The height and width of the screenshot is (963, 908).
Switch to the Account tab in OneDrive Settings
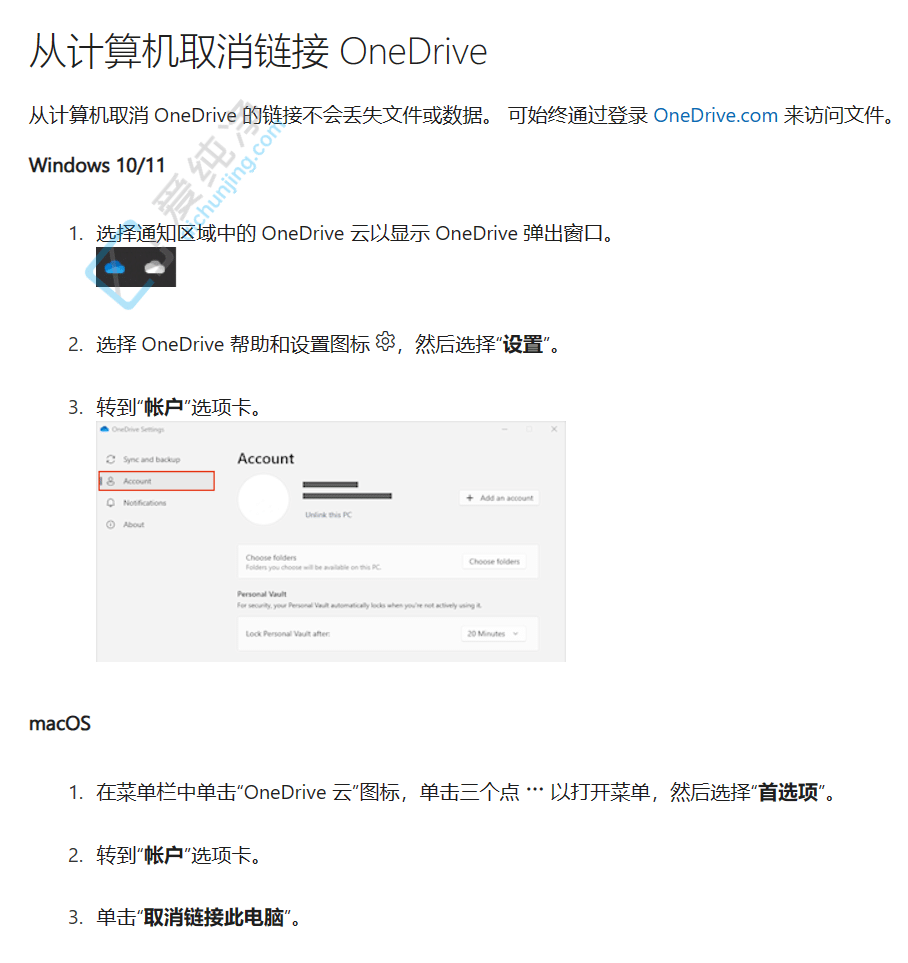(138, 481)
